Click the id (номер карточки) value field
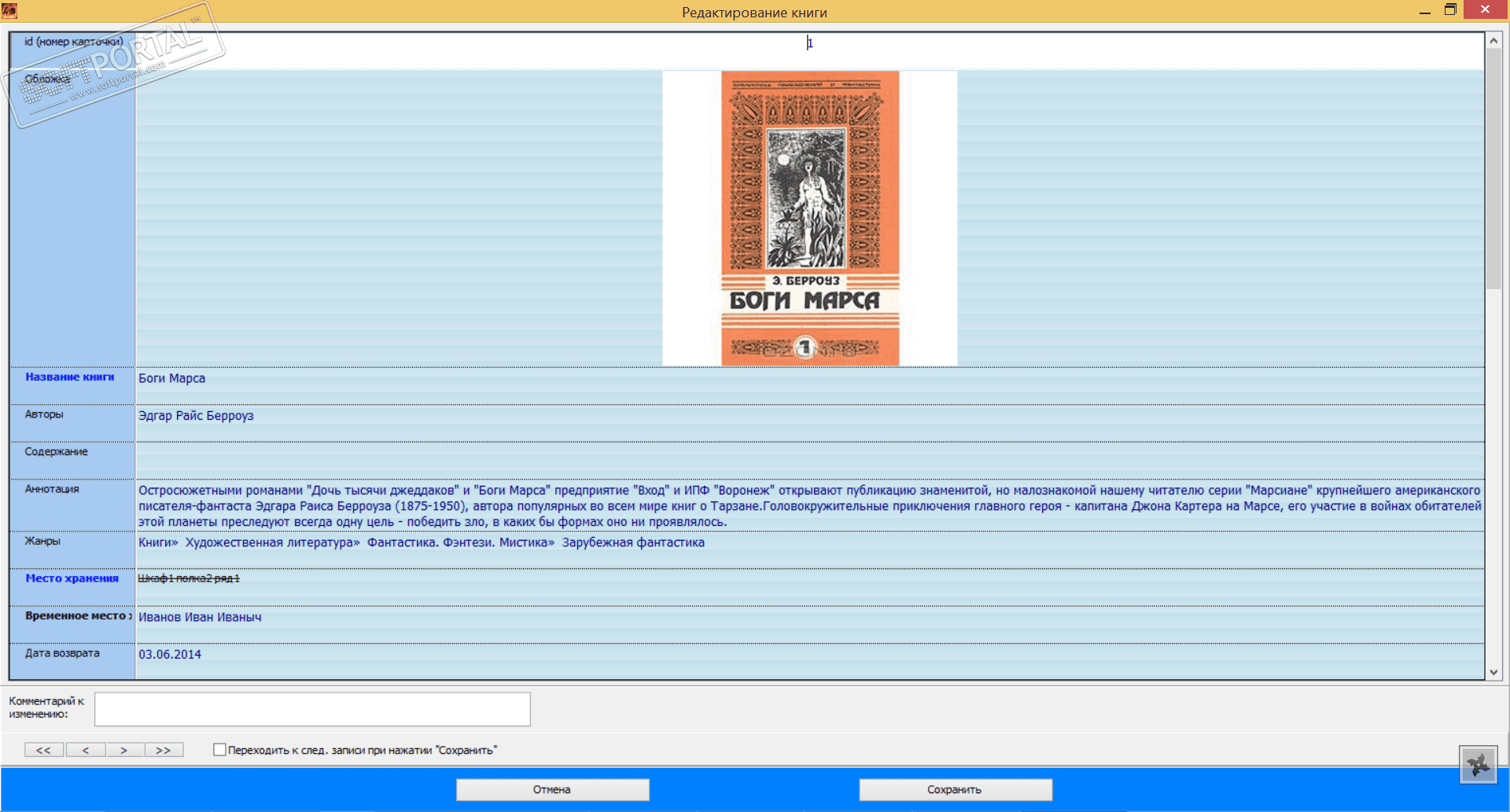Screen dimensions: 1510x812 810,50
